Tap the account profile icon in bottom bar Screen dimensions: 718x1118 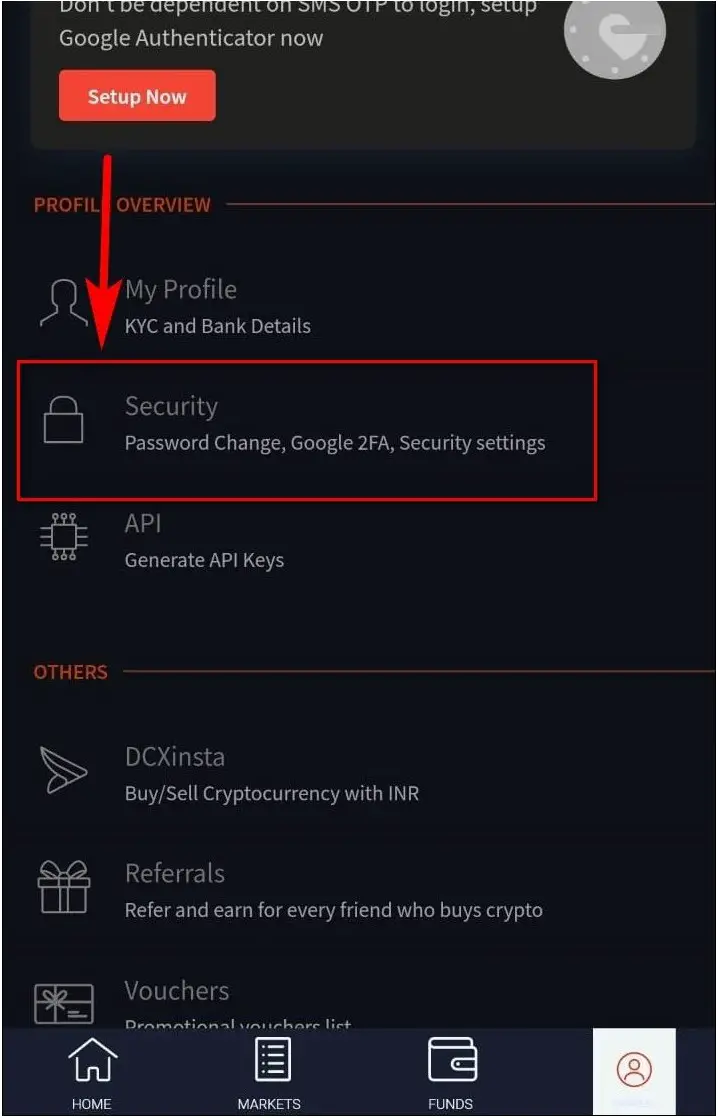634,1071
